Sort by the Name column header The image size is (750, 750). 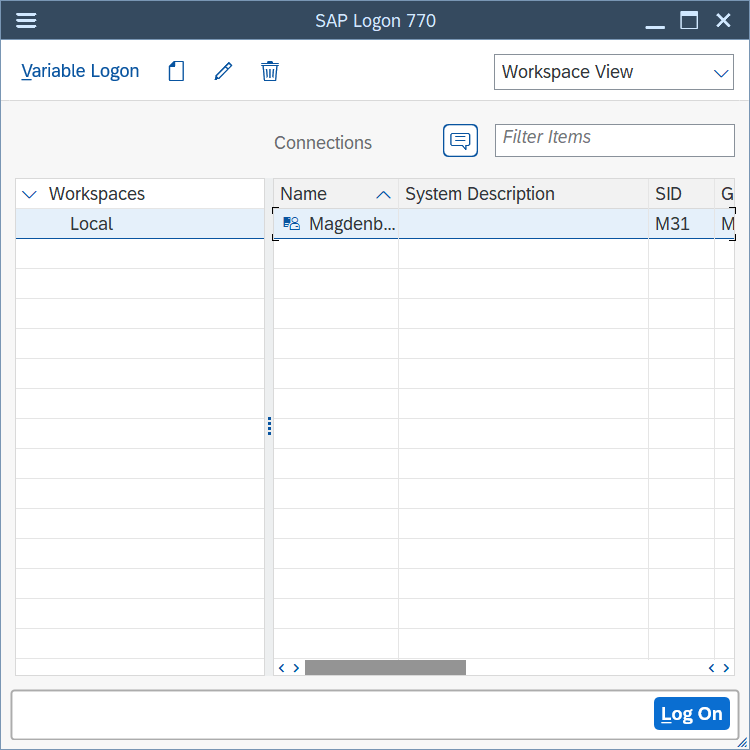point(336,194)
